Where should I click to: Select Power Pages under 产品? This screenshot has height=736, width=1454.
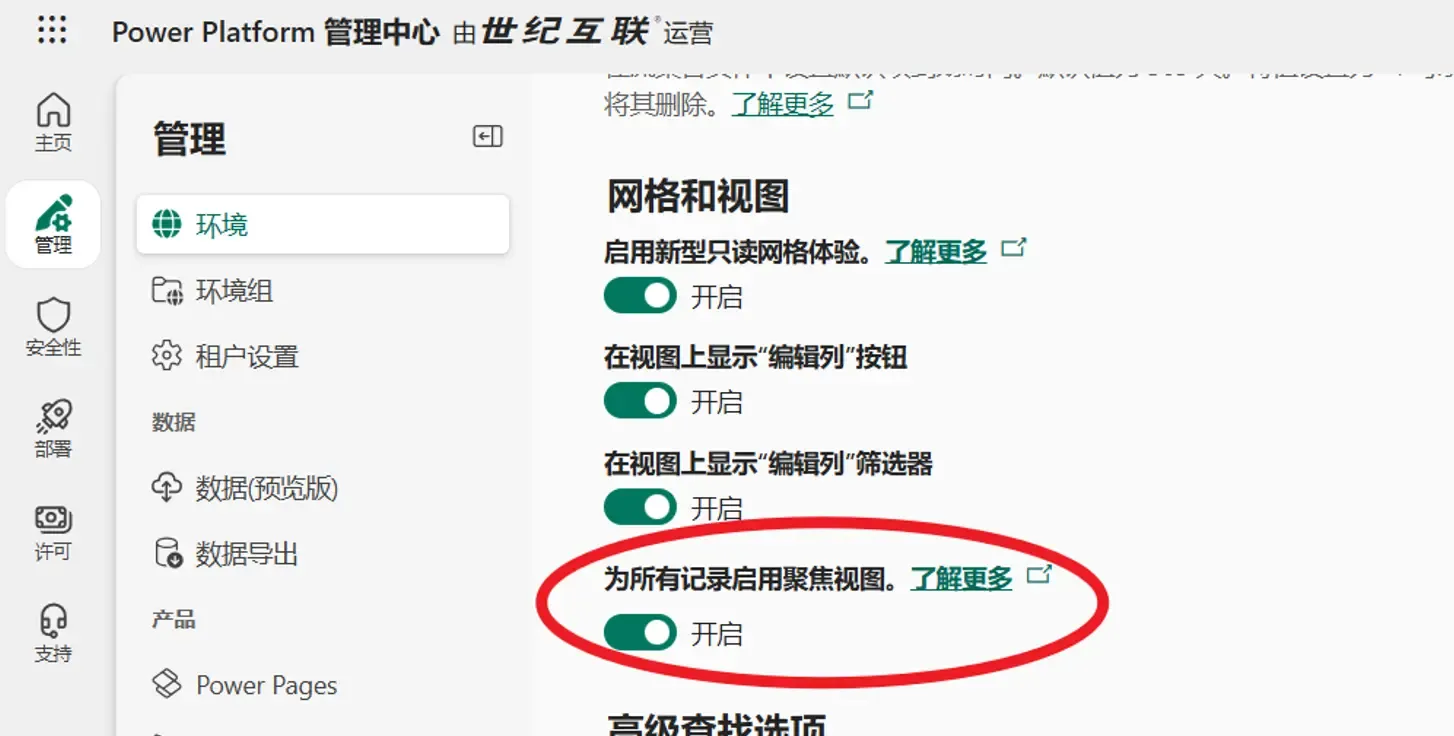[x=265, y=685]
